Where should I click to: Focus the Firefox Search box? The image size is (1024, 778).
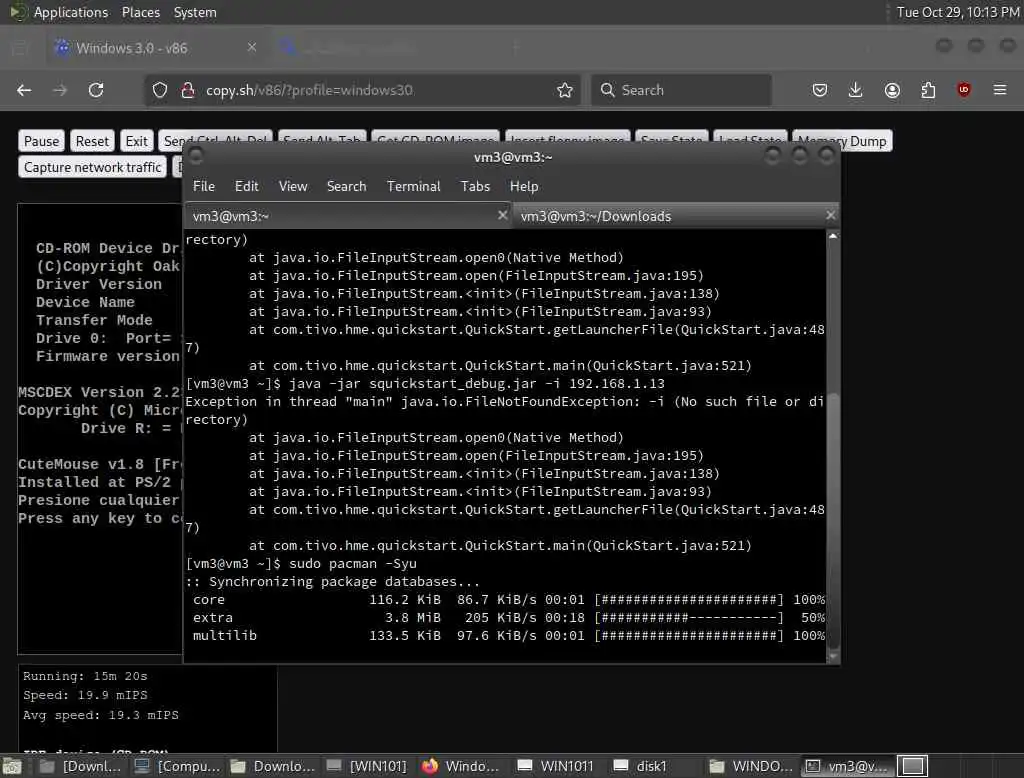point(681,90)
